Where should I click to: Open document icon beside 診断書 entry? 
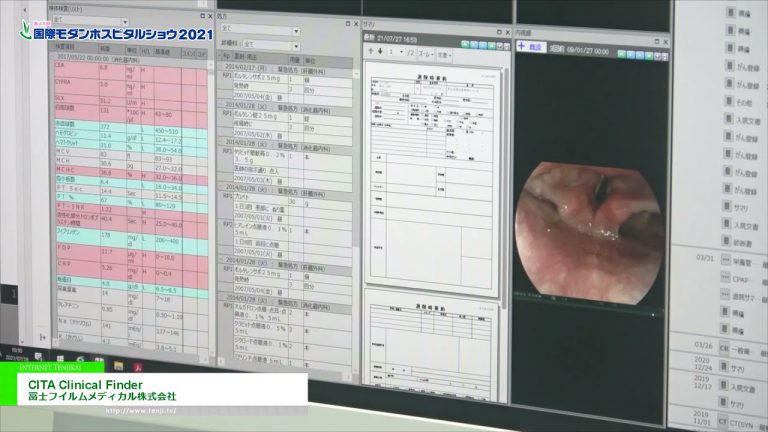point(727,241)
